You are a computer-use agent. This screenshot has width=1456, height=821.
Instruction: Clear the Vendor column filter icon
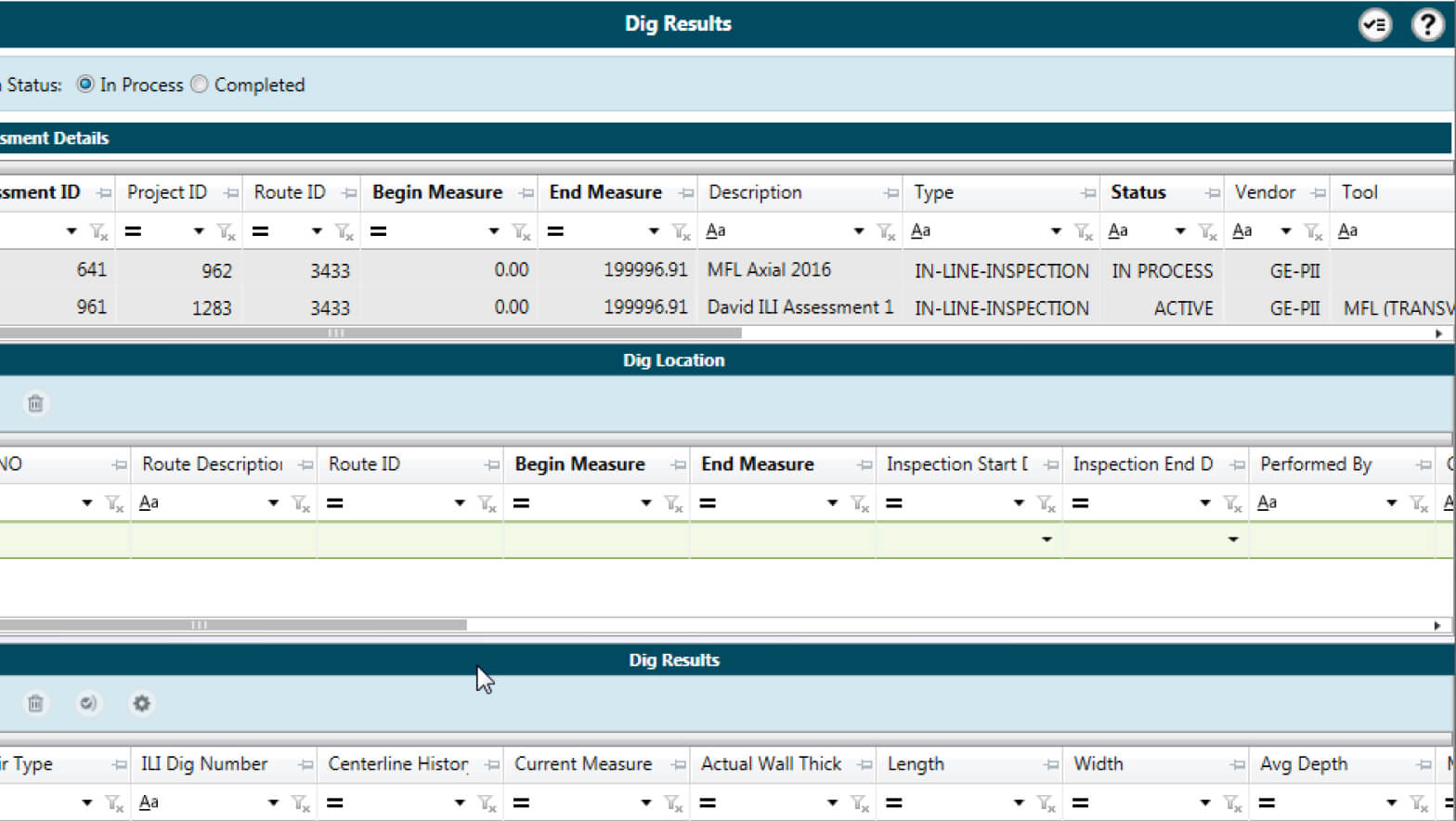1313,231
